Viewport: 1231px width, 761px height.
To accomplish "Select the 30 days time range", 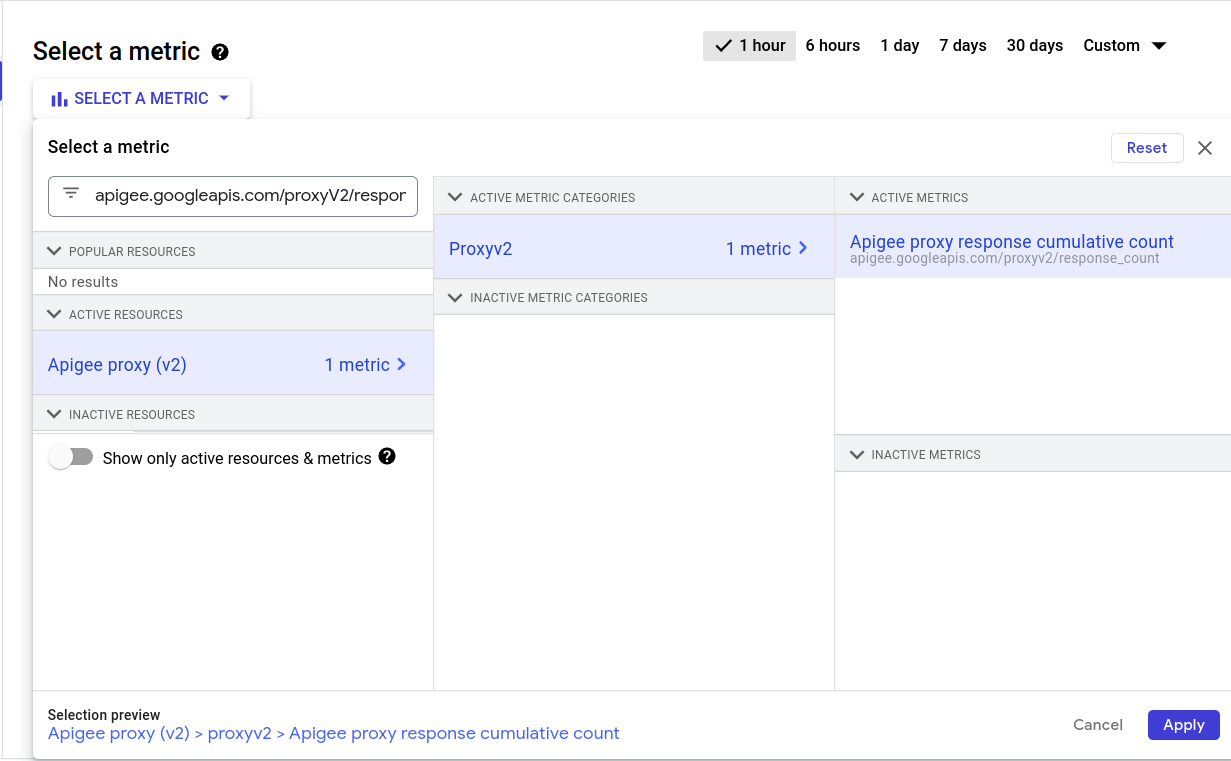I will click(x=1034, y=46).
